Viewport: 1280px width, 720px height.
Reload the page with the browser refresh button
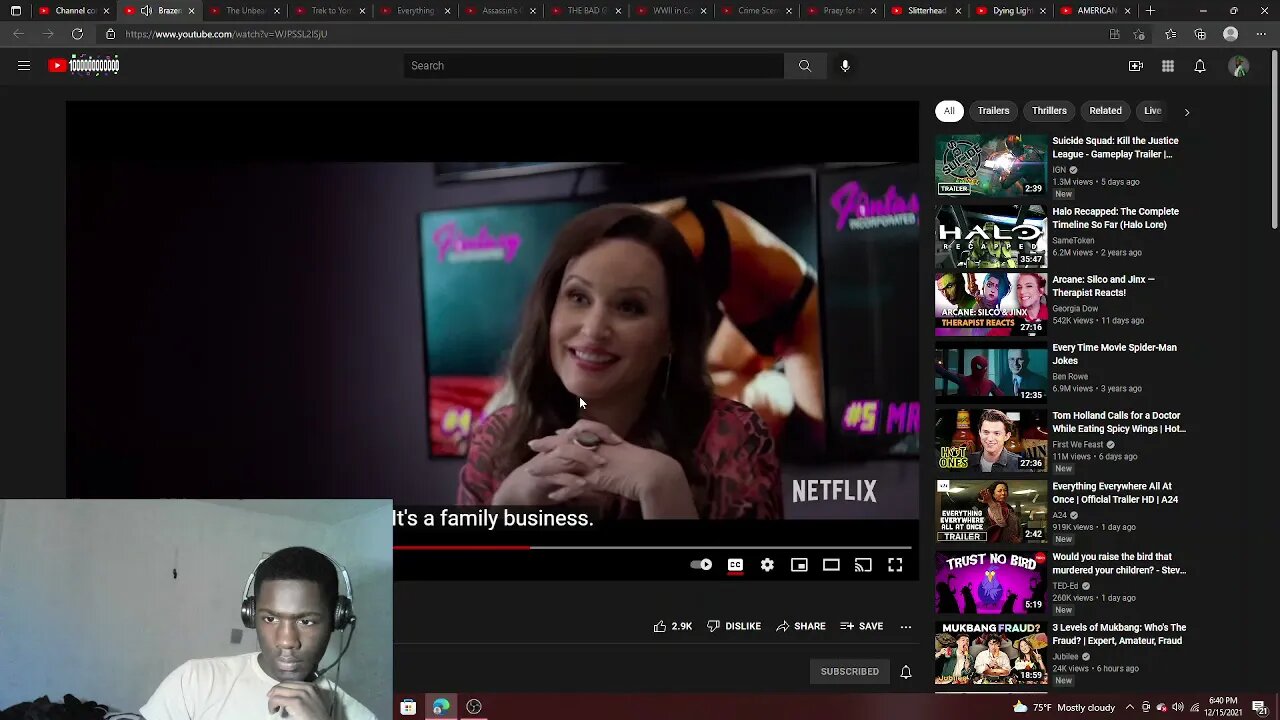pos(77,34)
